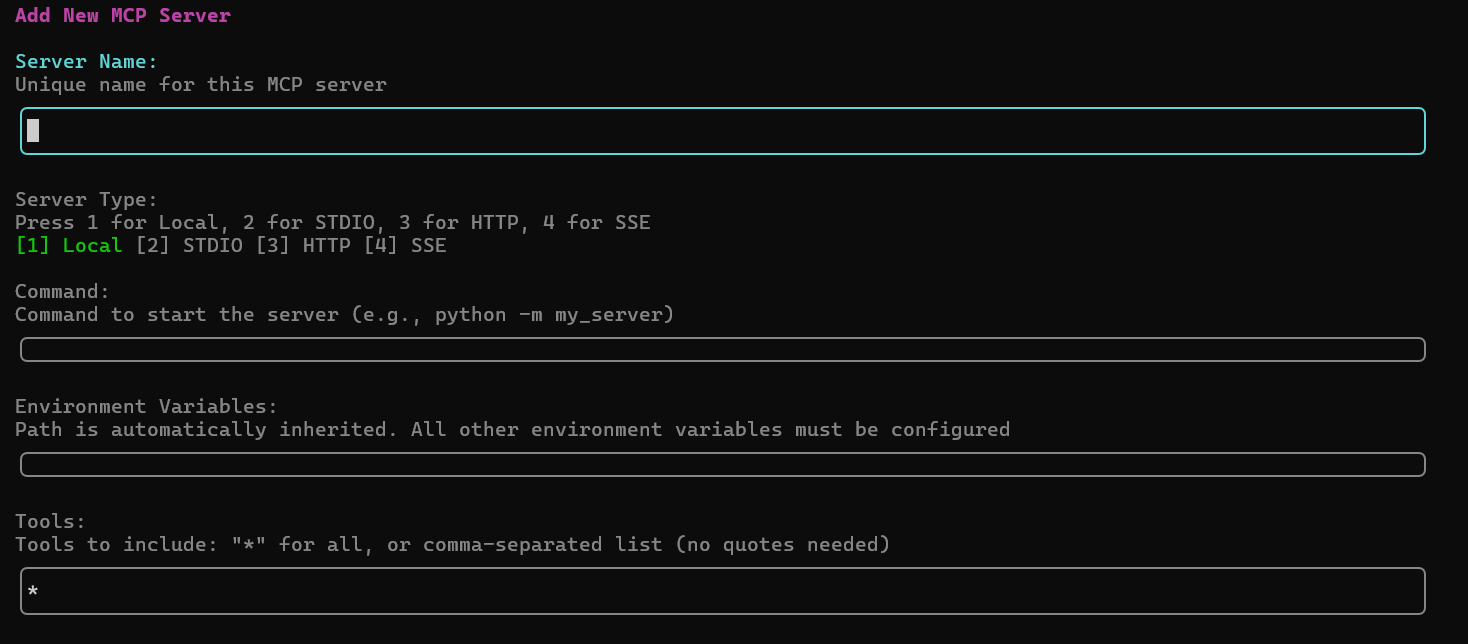
Task: Switch server type to [3] HTTP
Action: click(x=303, y=246)
